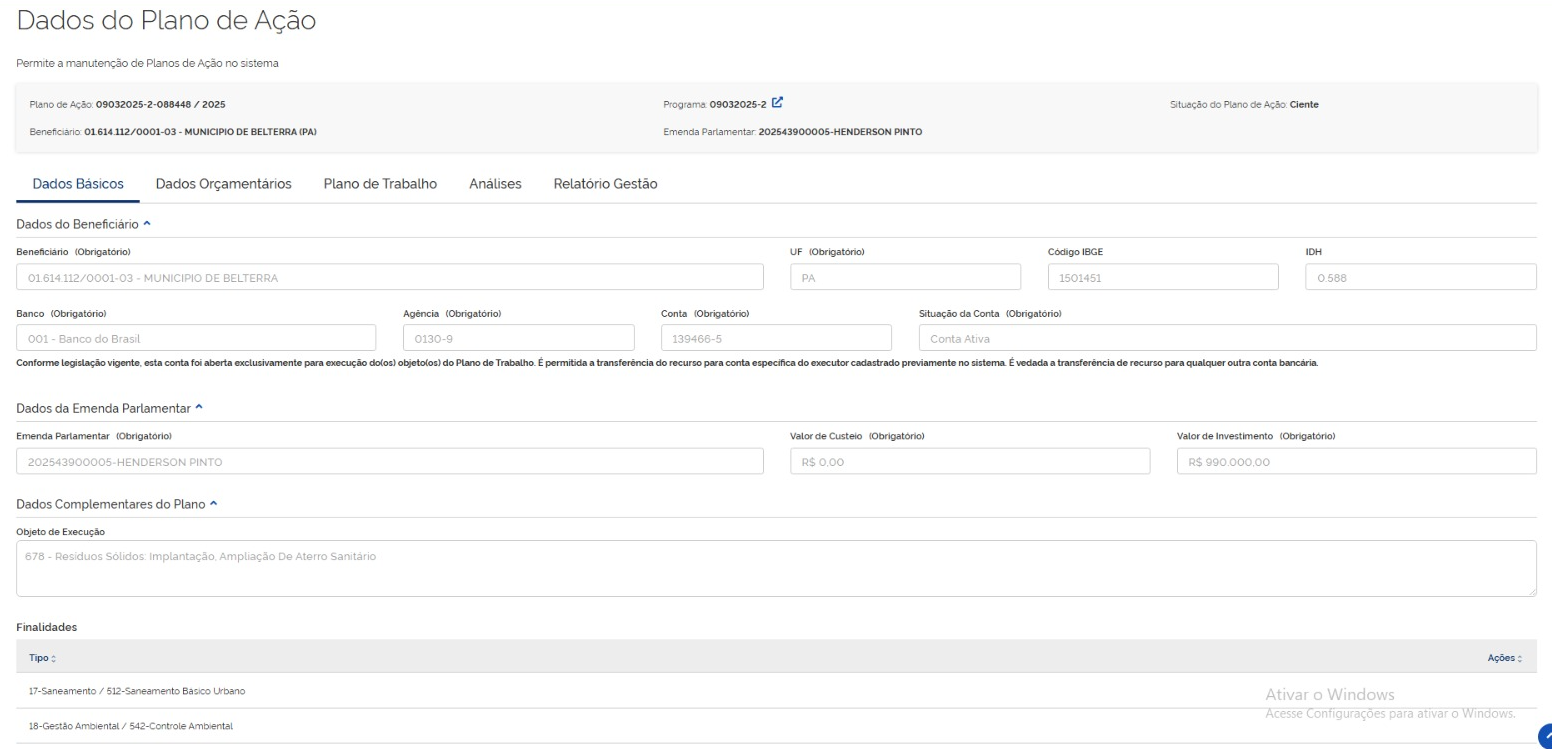1552x749 pixels.
Task: Click the Banco field showing Banco do Brasil
Action: tap(196, 338)
